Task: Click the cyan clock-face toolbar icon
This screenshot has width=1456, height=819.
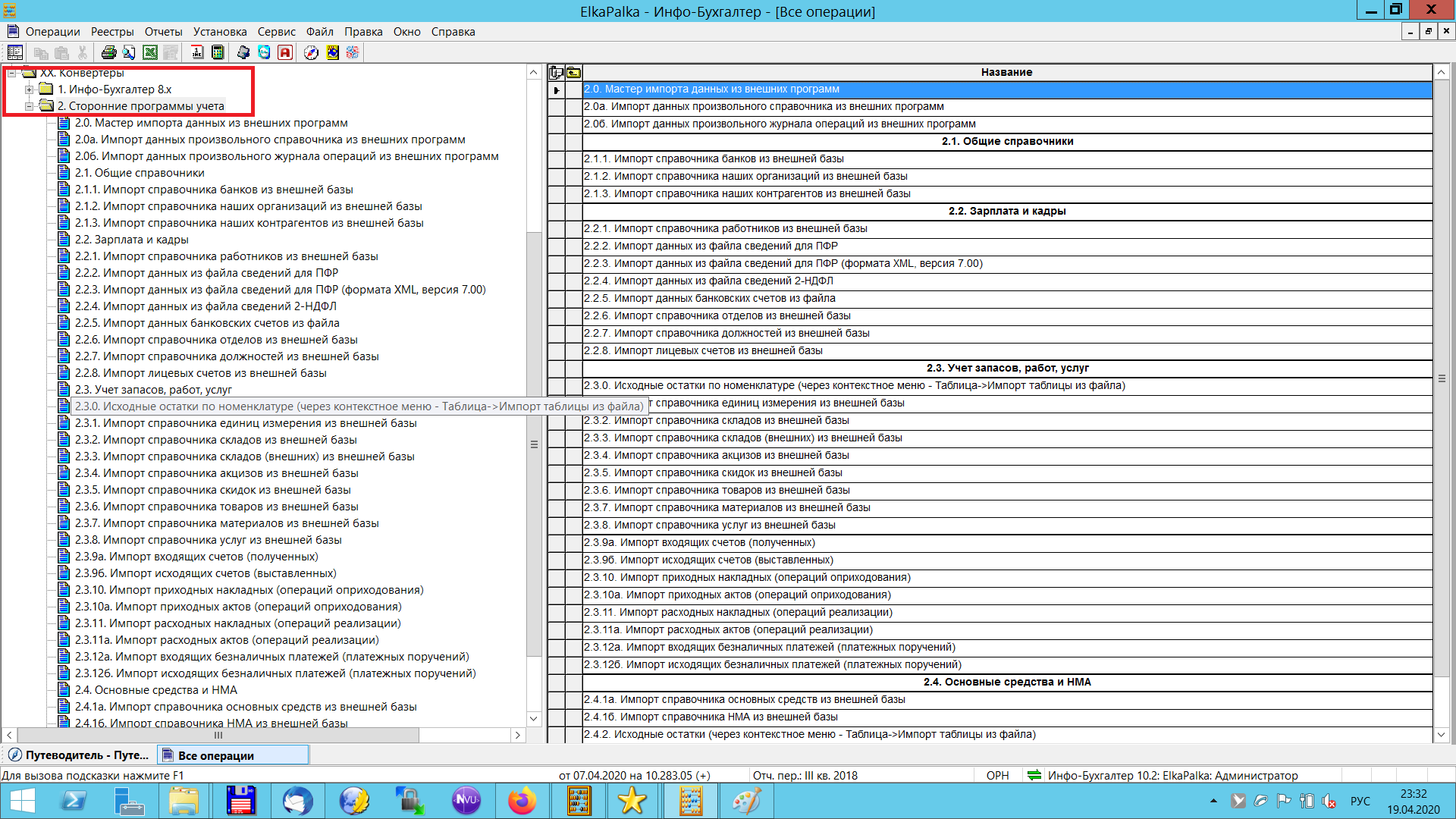Action: pos(264,52)
